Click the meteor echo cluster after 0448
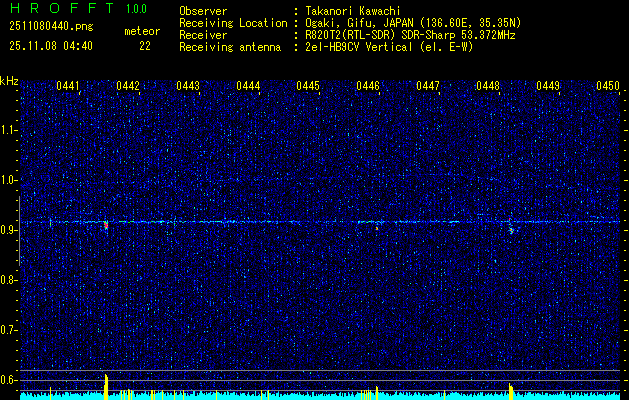The height and width of the screenshot is (400, 629). (x=511, y=229)
